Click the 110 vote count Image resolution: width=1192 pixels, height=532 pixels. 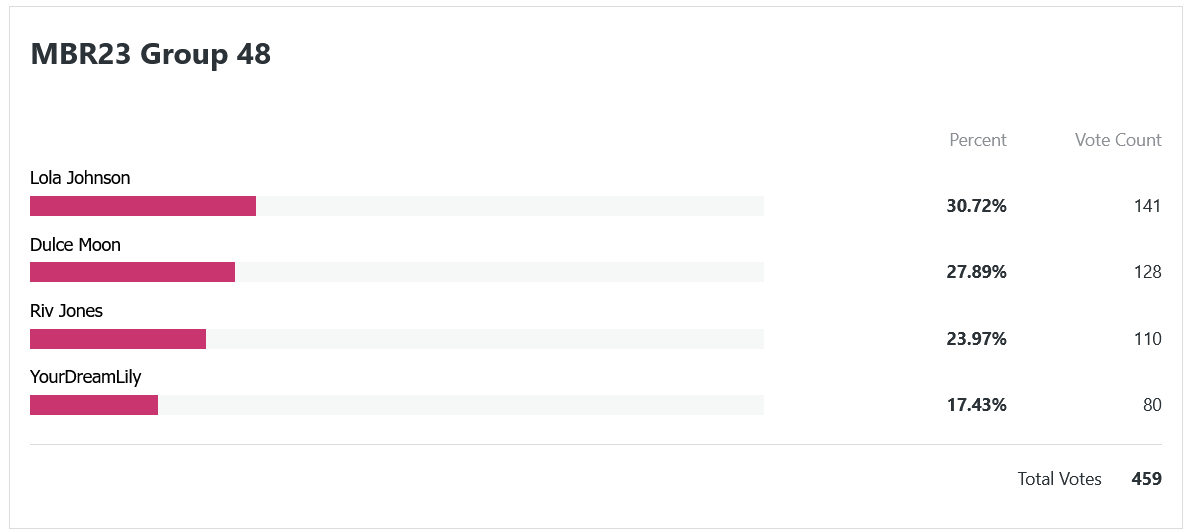click(1148, 339)
